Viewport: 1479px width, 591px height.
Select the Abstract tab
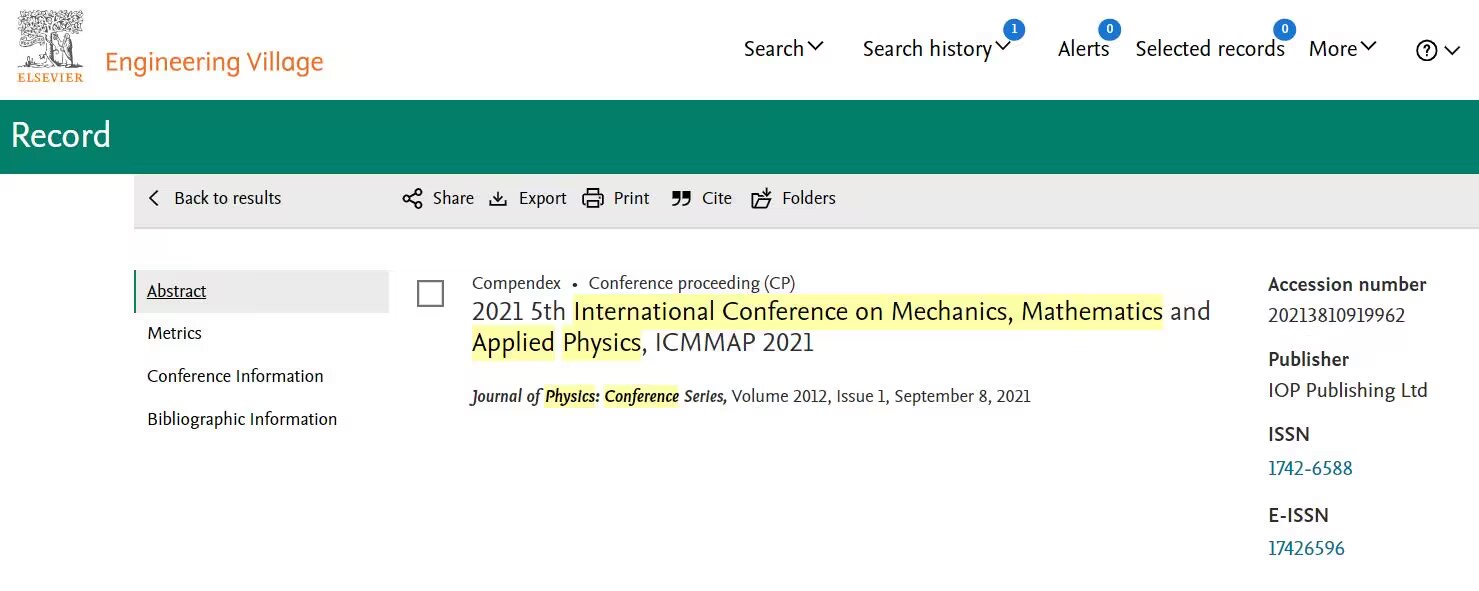pos(261,291)
